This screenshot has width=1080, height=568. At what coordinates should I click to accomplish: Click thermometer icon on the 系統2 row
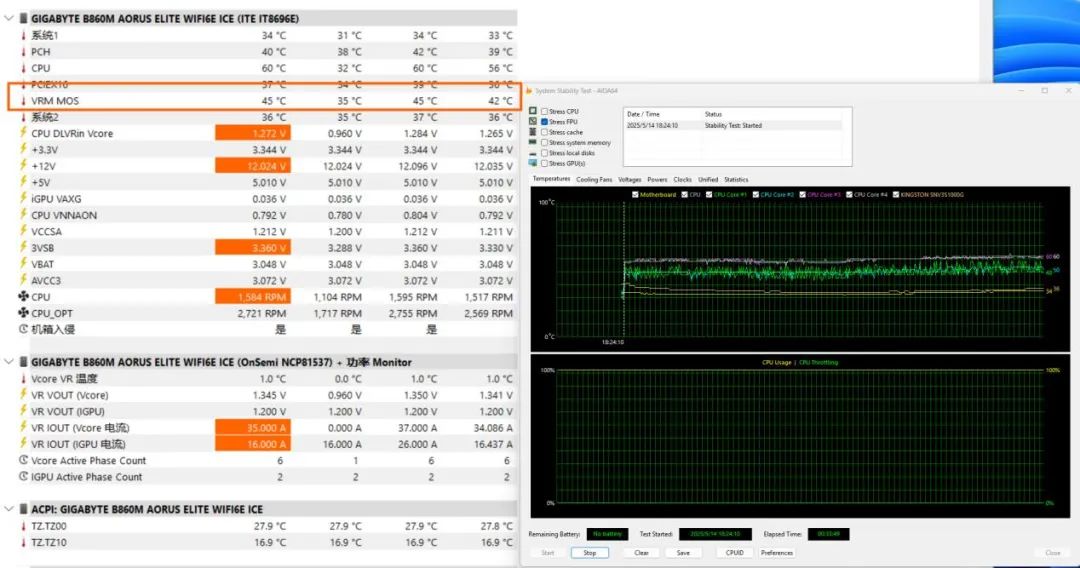[23, 117]
